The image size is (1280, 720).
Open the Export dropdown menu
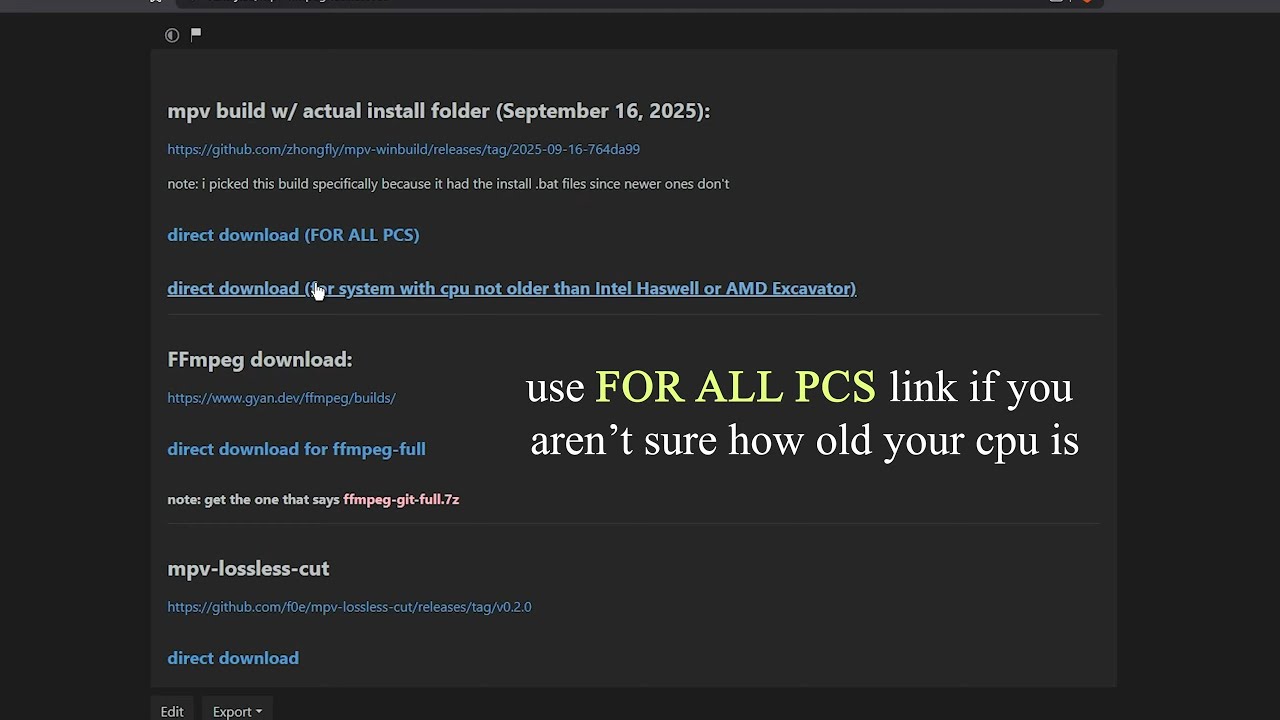point(237,712)
